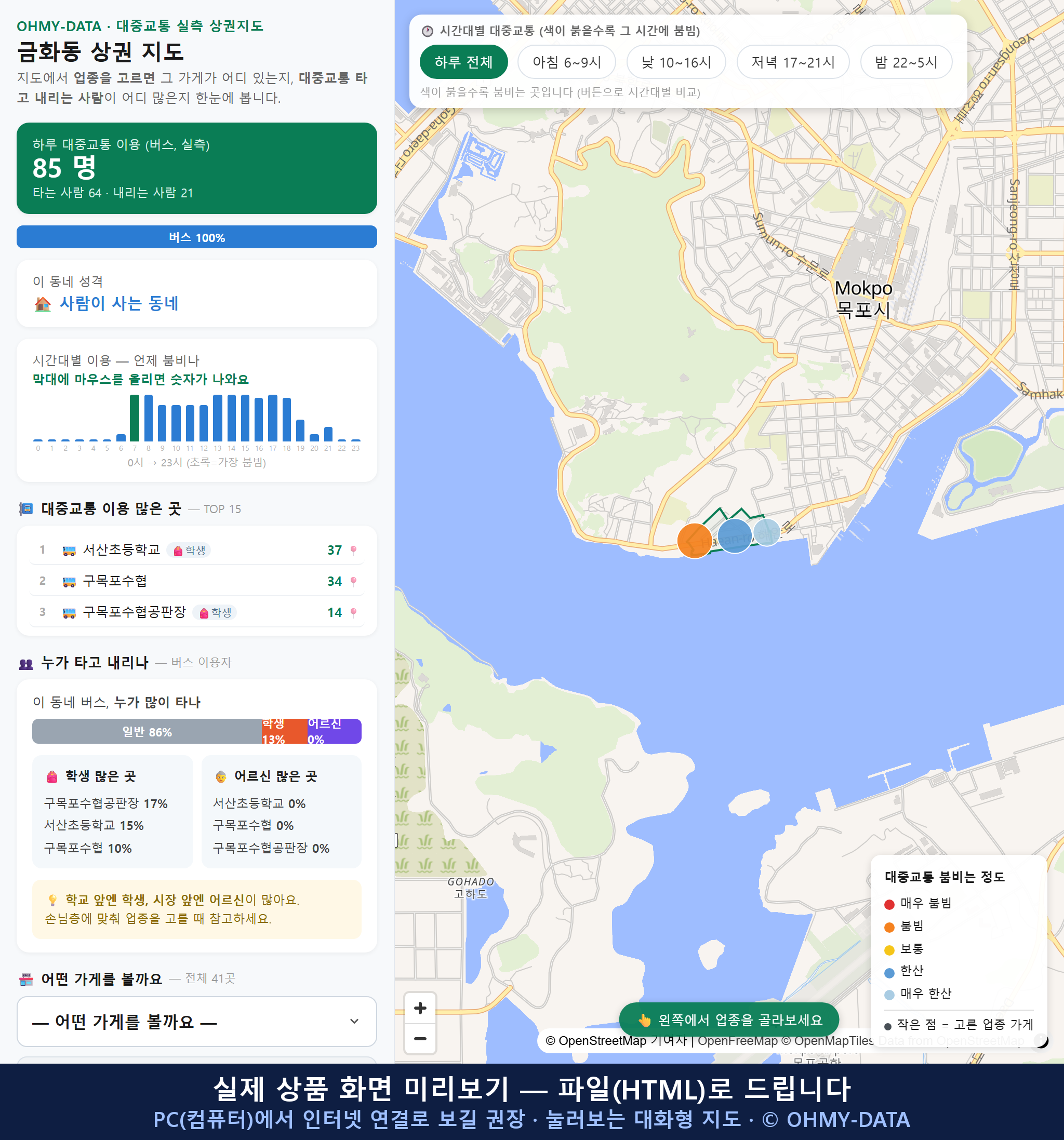This screenshot has height=1140, width=1064.
Task: Click the elder face icon in 어르신 많은 곳
Action: click(x=221, y=776)
